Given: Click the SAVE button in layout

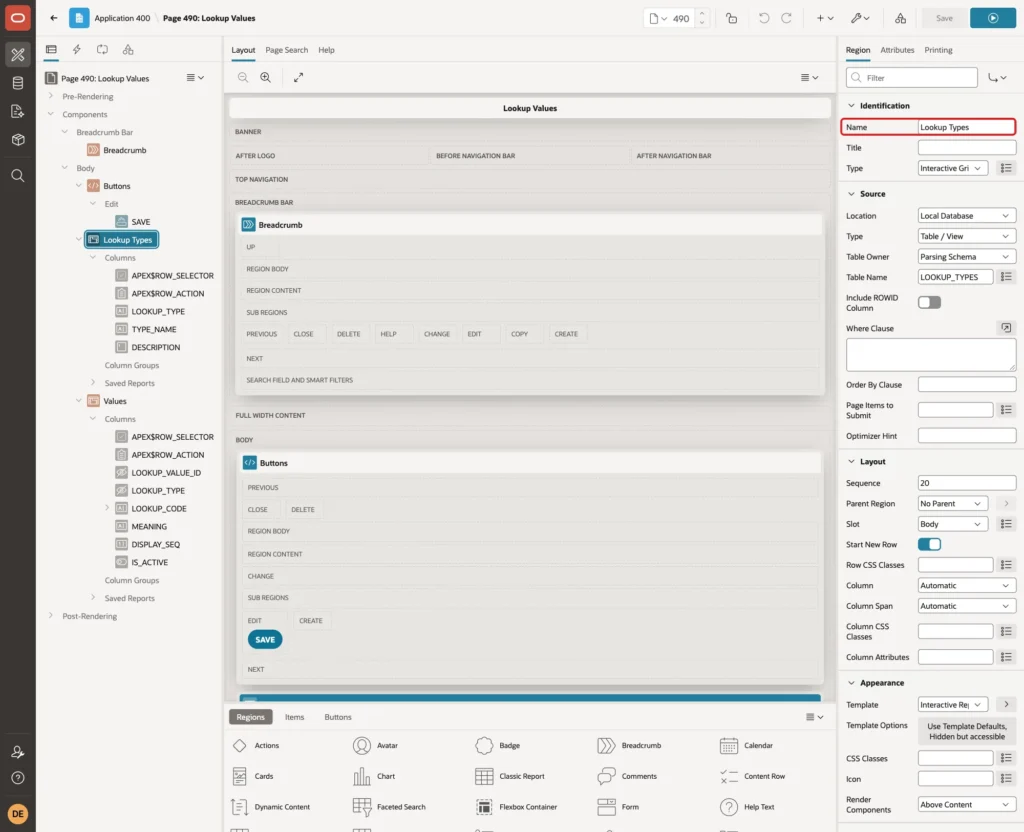Looking at the screenshot, I should click(x=265, y=639).
